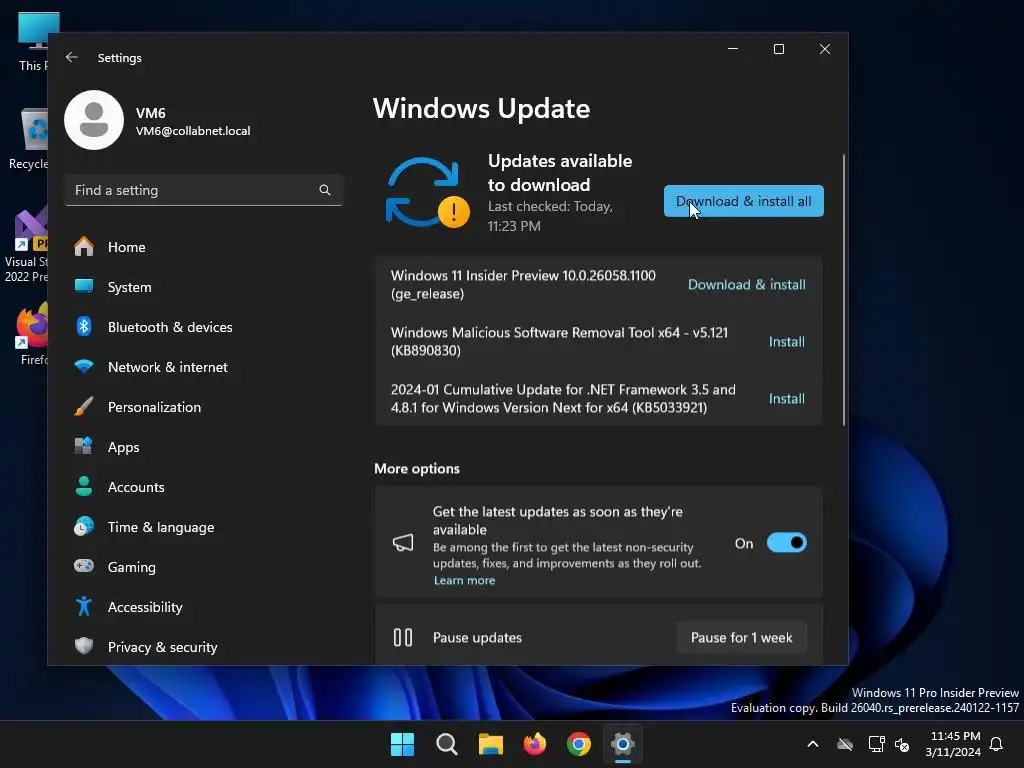1024x768 pixels.
Task: Click the Pause for 1 week button
Action: pos(741,637)
